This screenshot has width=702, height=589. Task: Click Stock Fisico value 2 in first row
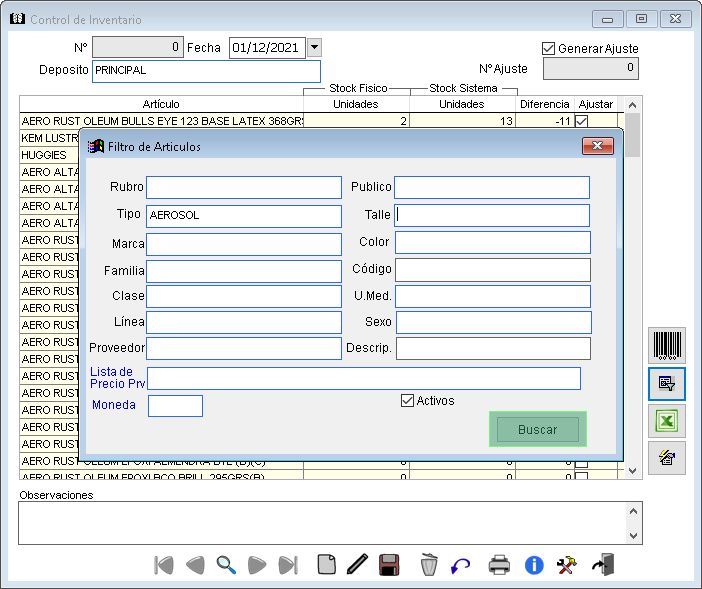click(x=356, y=121)
